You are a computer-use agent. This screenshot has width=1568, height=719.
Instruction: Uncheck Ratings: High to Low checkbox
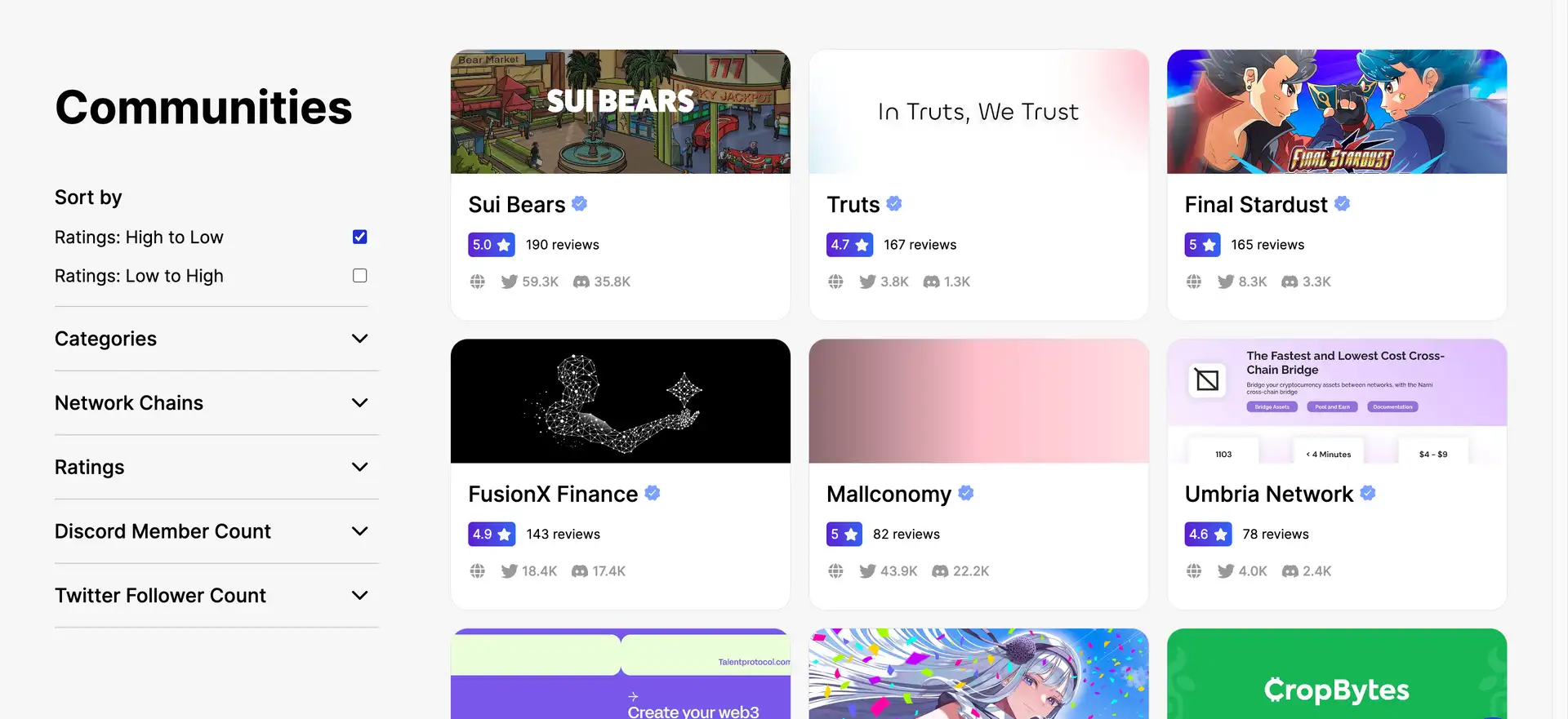point(360,237)
